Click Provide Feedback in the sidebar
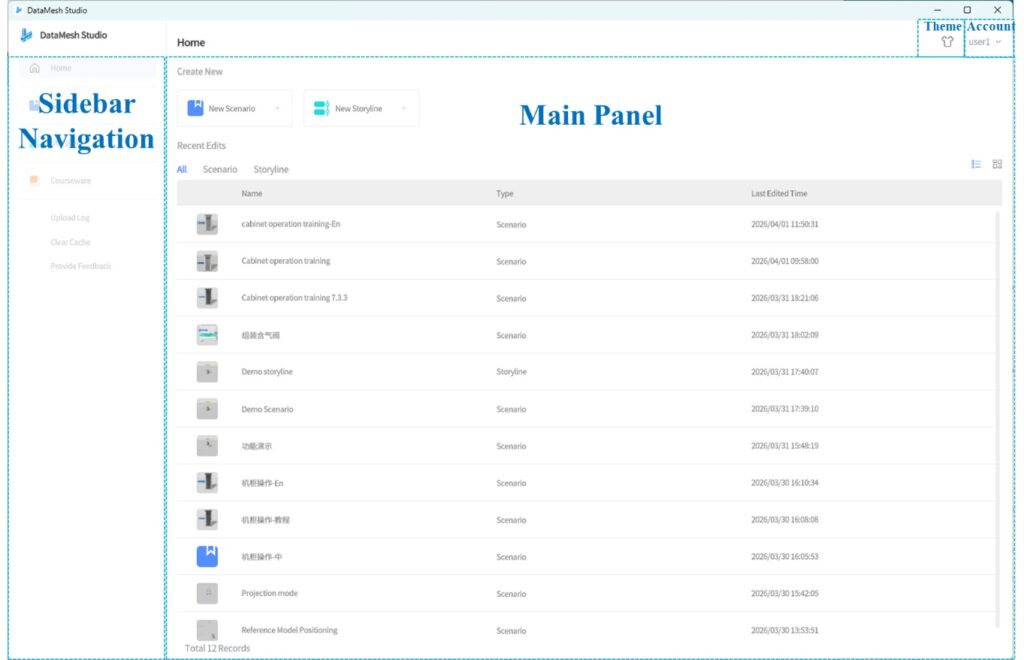Image resolution: width=1024 pixels, height=660 pixels. click(x=80, y=266)
